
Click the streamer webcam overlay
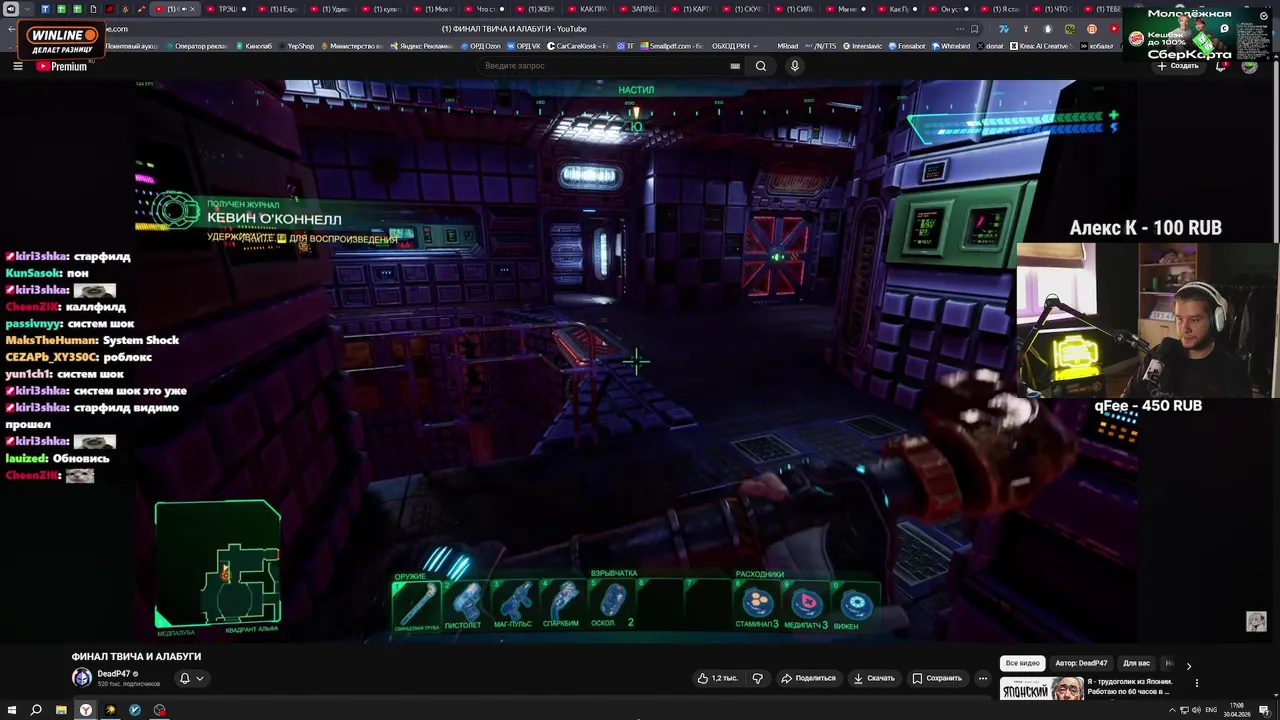[x=1148, y=320]
